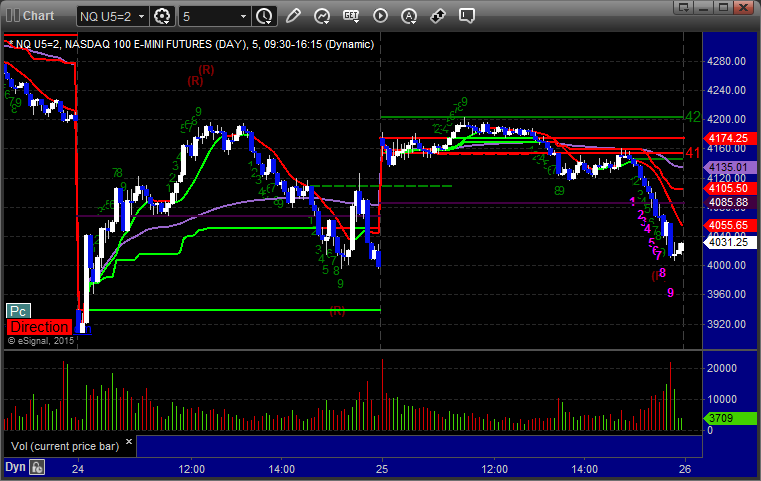Click the Chart window grip icon
Viewport: 761px width, 481px height.
[x=12, y=16]
